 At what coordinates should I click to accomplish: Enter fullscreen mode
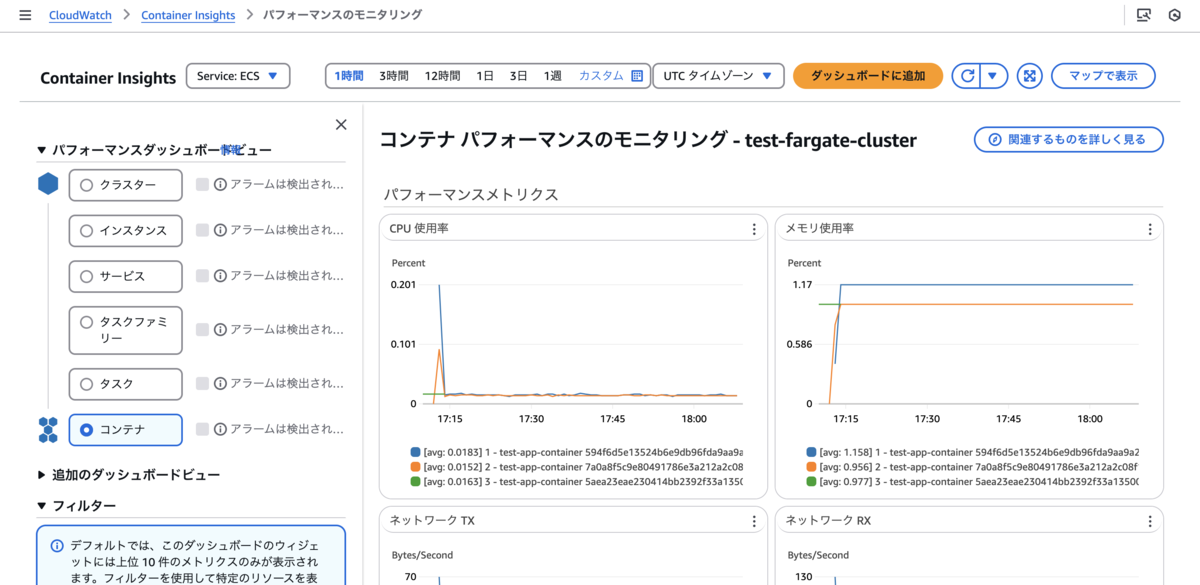point(1030,76)
